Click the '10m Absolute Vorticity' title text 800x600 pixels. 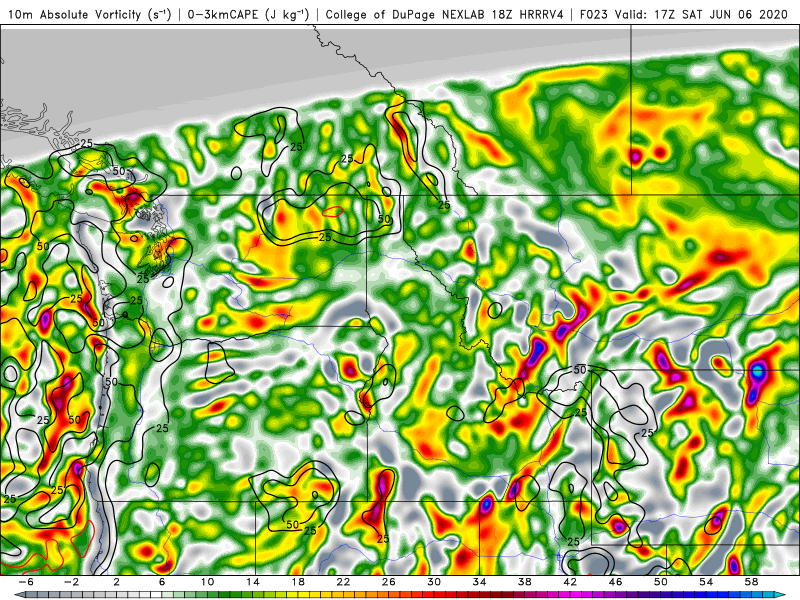click(x=74, y=14)
